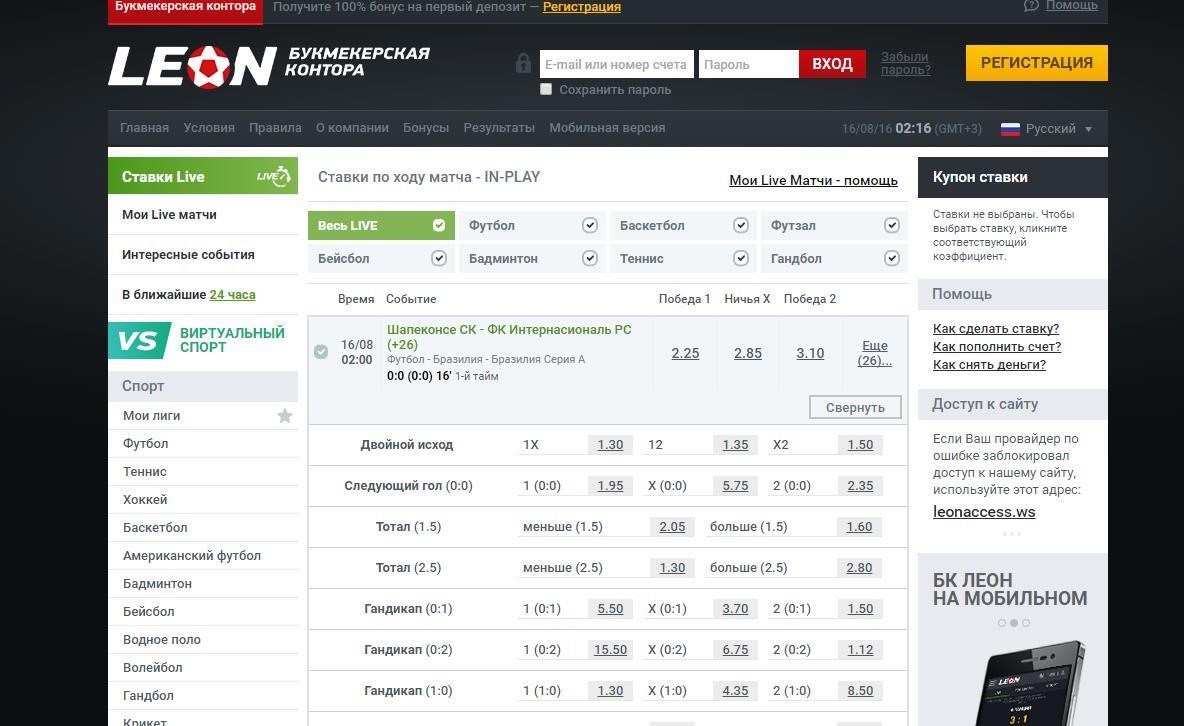Image resolution: width=1184 pixels, height=726 pixels.
Task: Open Мои Live Матчи - помощь link
Action: 813,181
